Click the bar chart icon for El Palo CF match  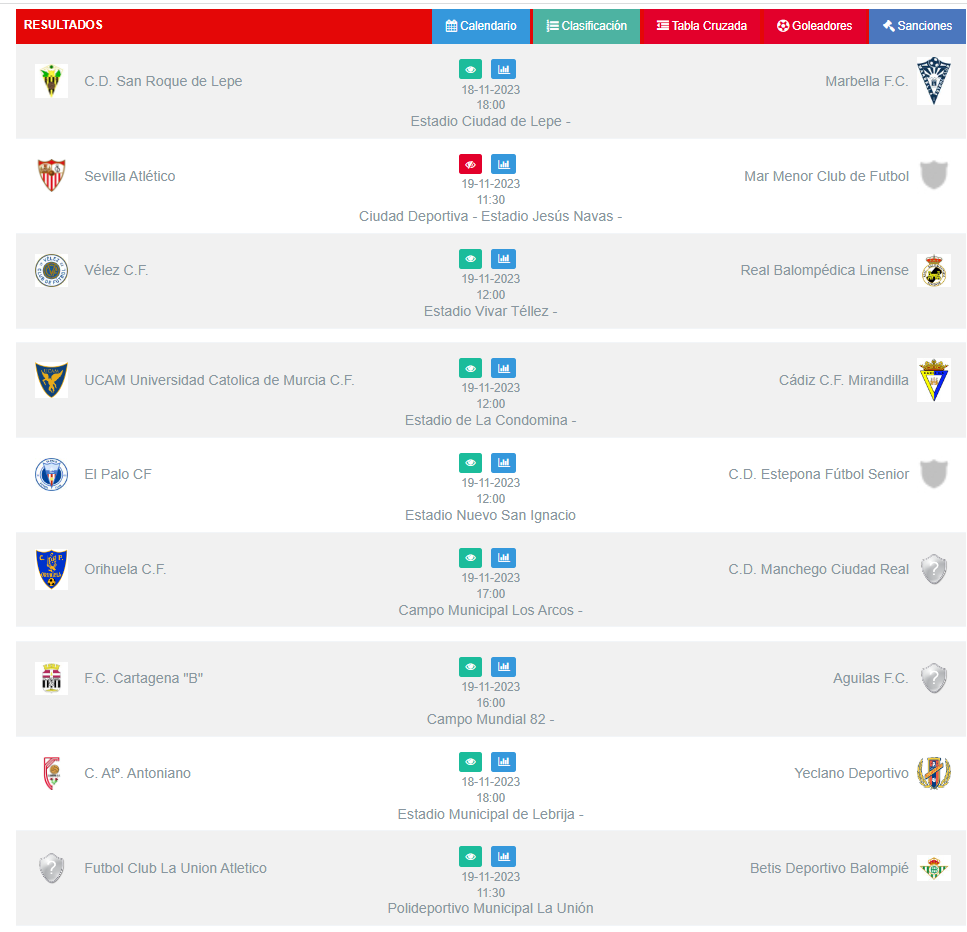click(x=503, y=463)
